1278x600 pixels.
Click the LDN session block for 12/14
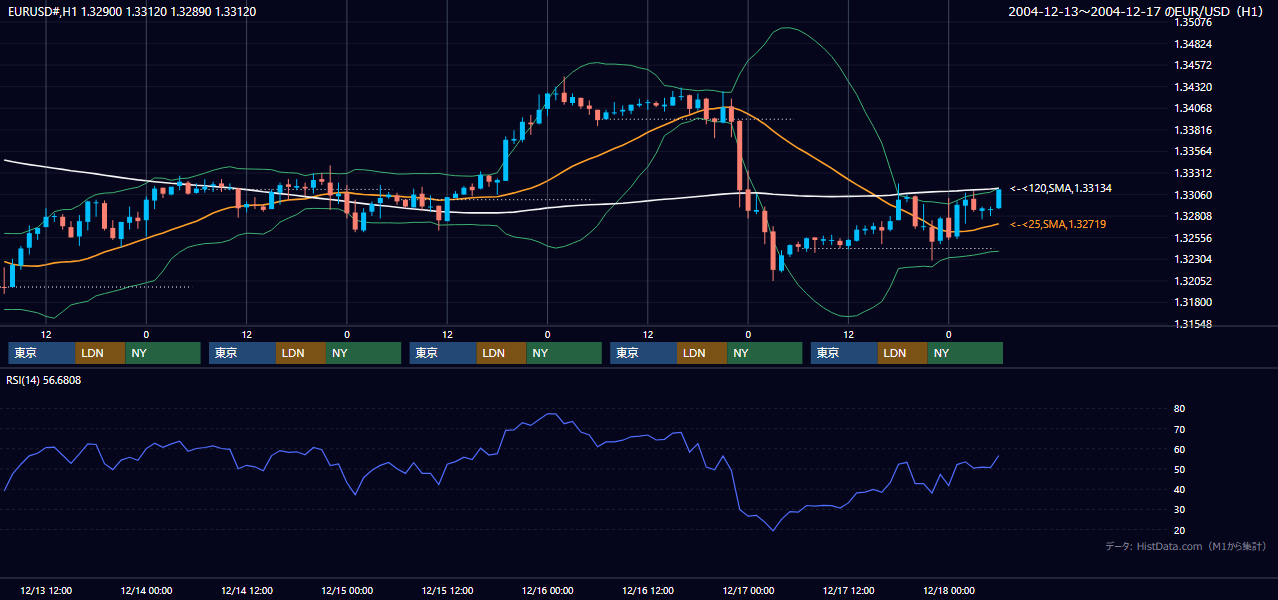click(x=301, y=353)
